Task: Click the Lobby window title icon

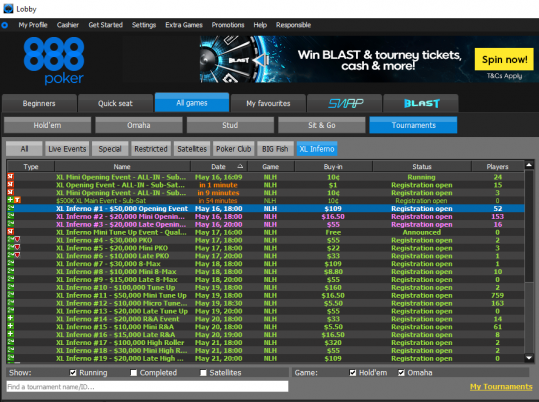Action: click(8, 9)
